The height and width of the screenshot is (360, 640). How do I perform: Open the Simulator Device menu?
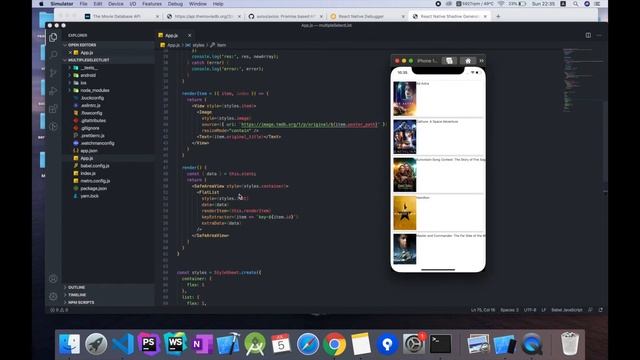(x=116, y=4)
